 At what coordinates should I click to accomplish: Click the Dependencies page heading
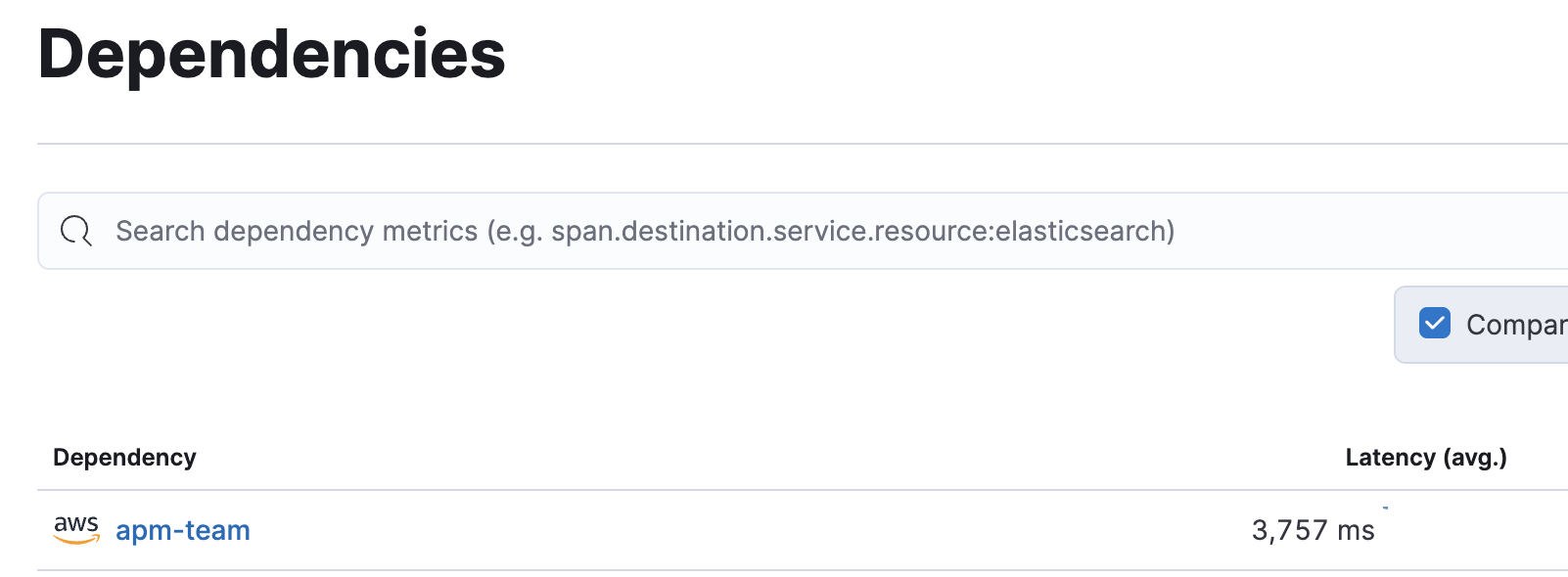click(271, 55)
